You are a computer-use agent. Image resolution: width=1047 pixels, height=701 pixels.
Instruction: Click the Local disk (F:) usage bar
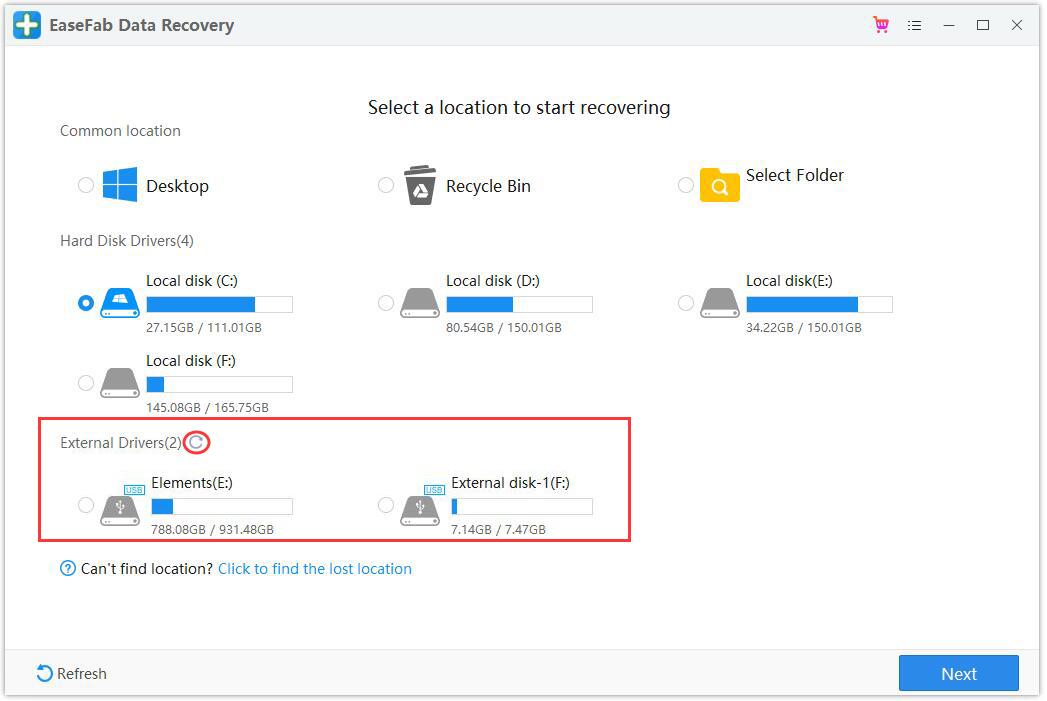pyautogui.click(x=220, y=385)
